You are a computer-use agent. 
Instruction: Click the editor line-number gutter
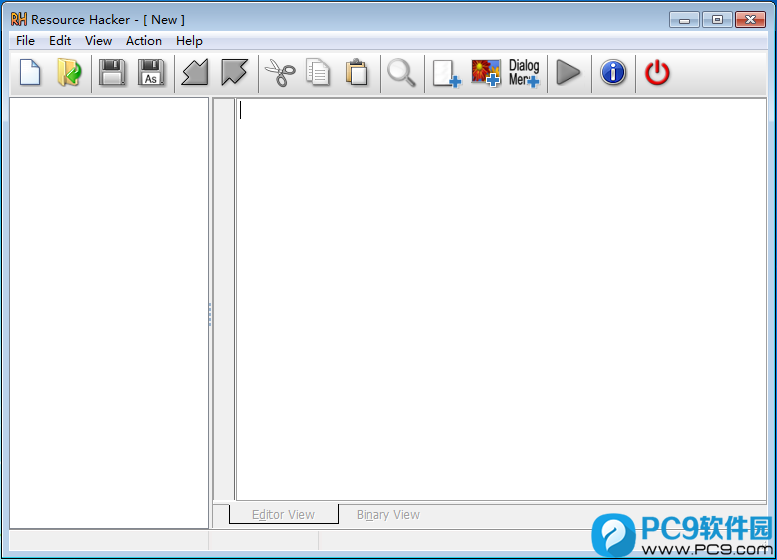pos(224,299)
